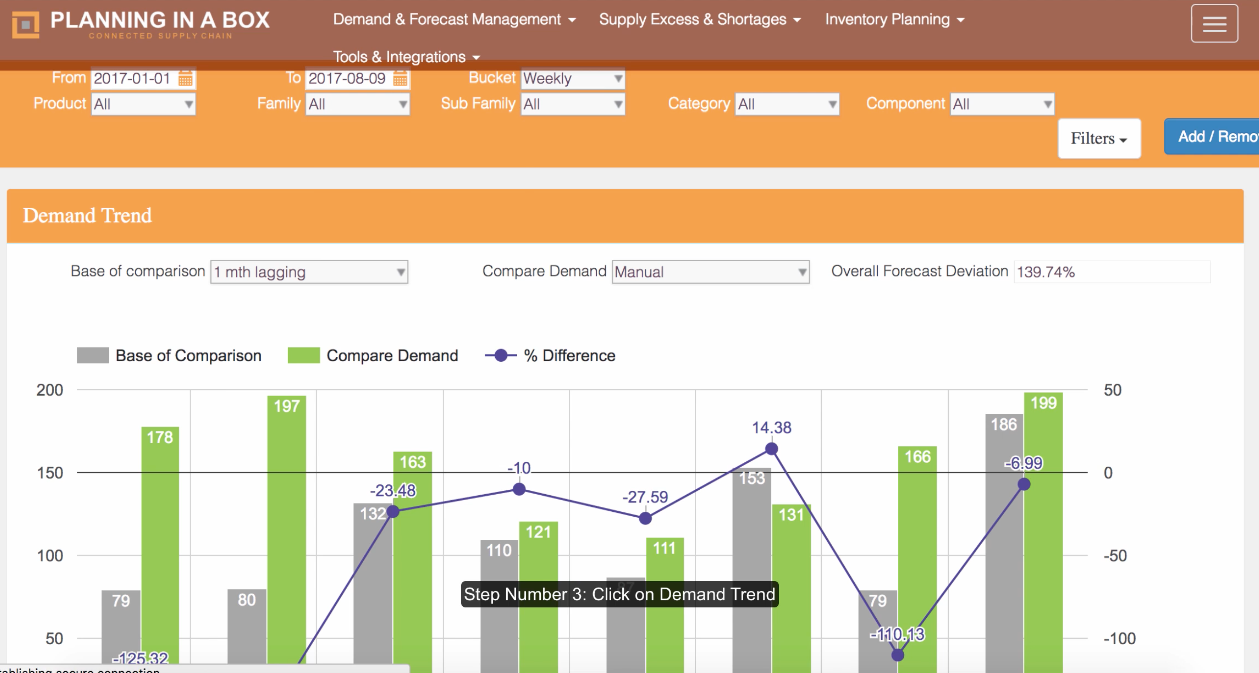The image size is (1259, 673).
Task: Open the Bucket dropdown set to Weekly
Action: (572, 78)
